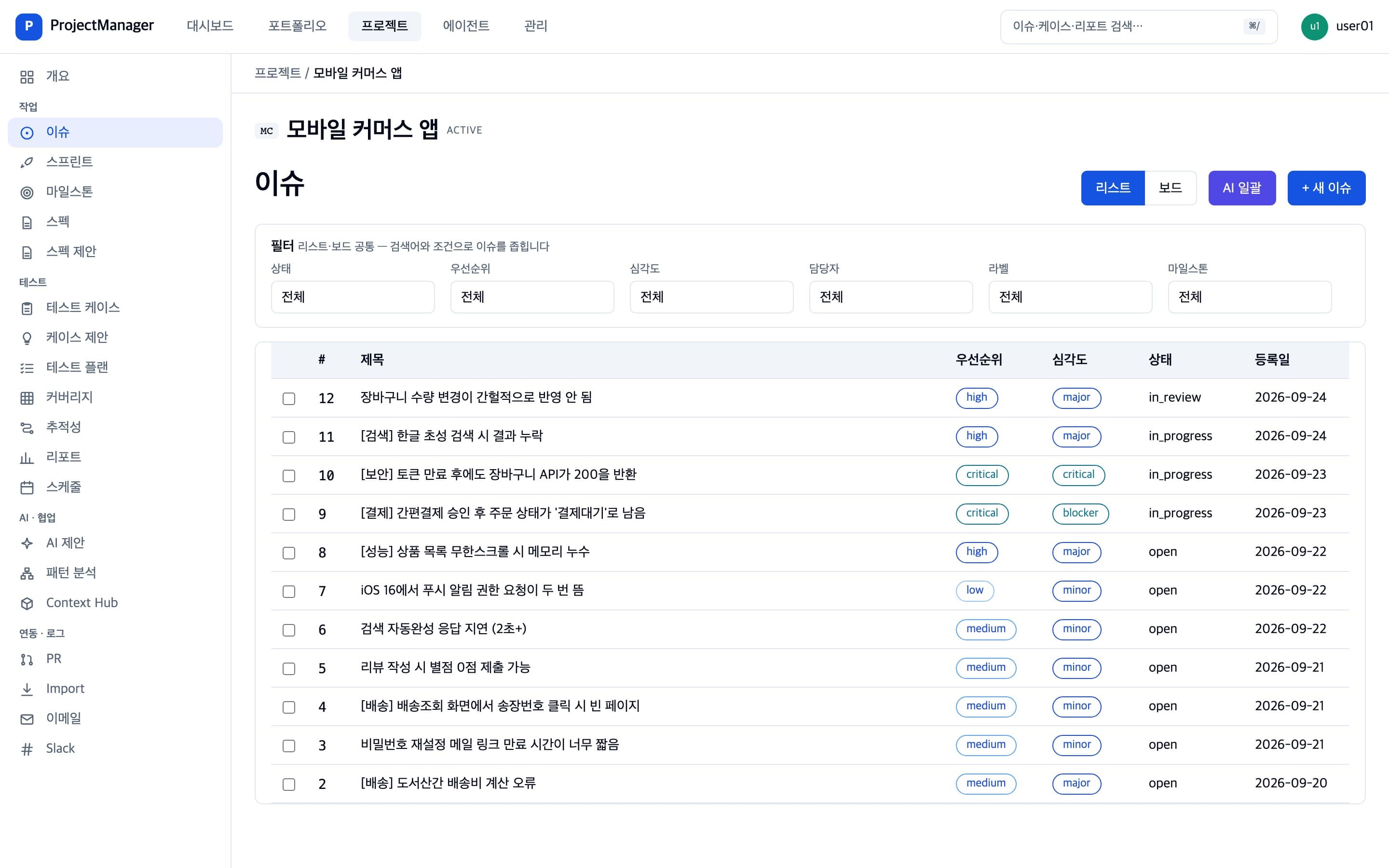Viewport: 1389px width, 868px height.
Task: Open Import download icon
Action: click(x=27, y=689)
